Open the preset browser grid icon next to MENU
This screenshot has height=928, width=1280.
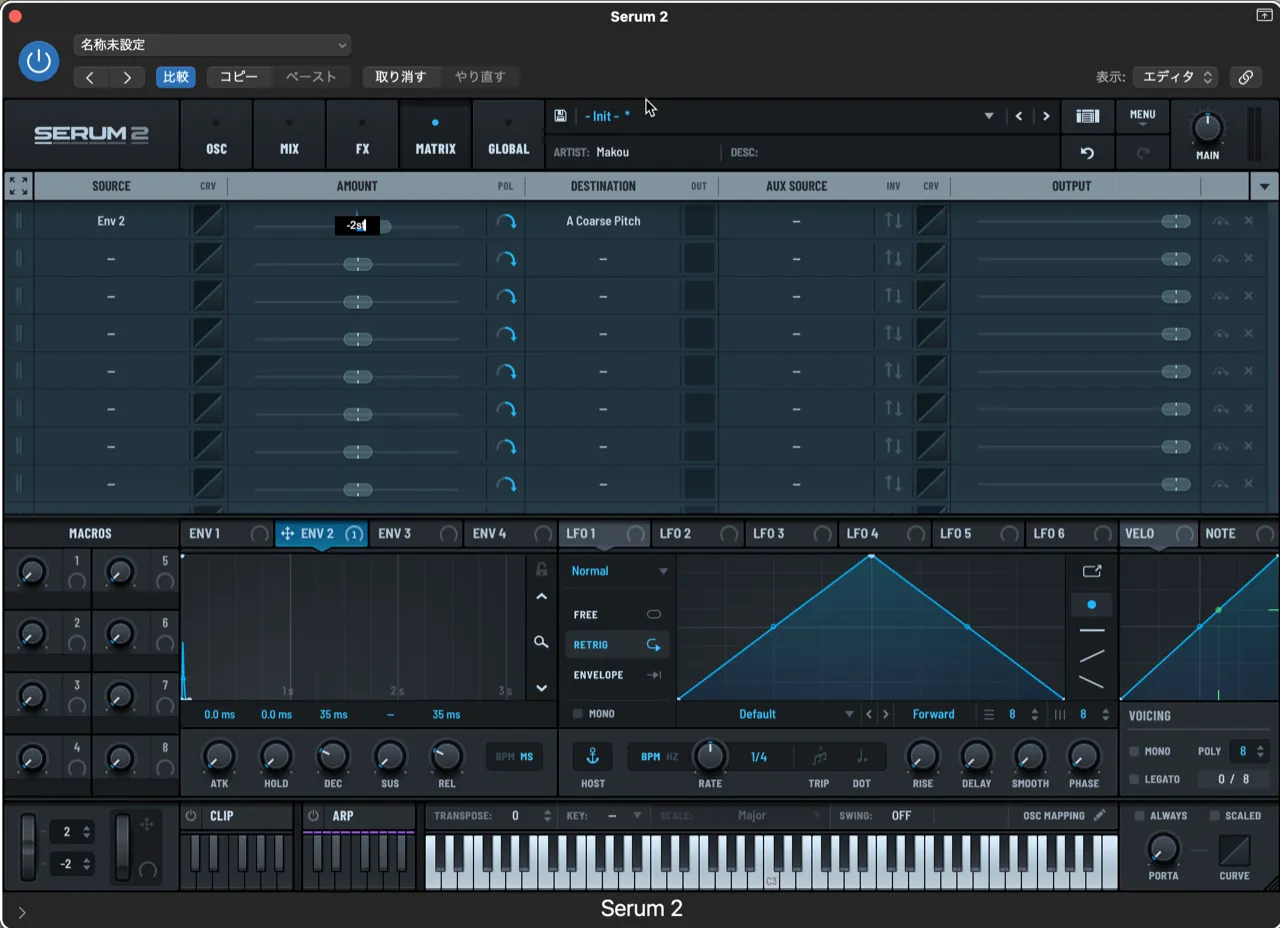pos(1087,116)
